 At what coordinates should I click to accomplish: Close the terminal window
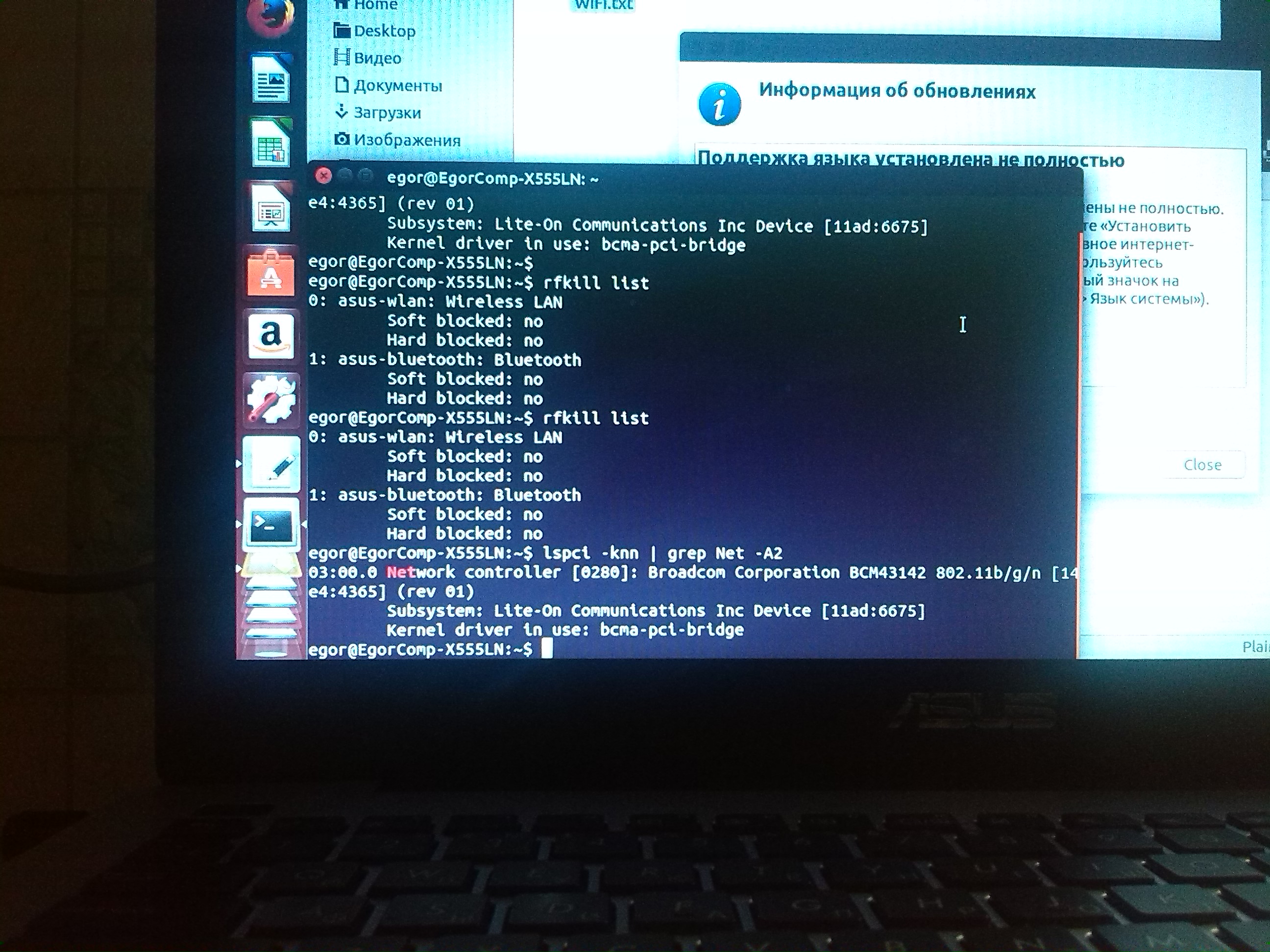pyautogui.click(x=324, y=176)
